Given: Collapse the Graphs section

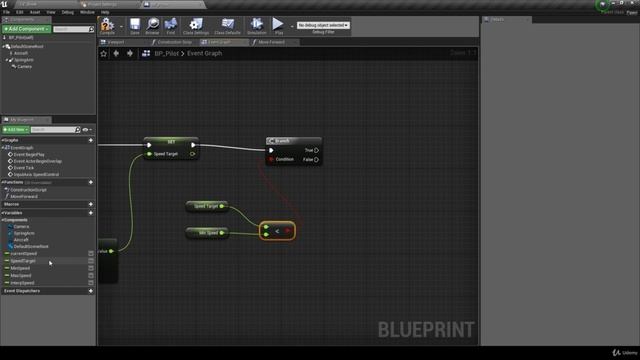Looking at the screenshot, I should tap(2, 140).
